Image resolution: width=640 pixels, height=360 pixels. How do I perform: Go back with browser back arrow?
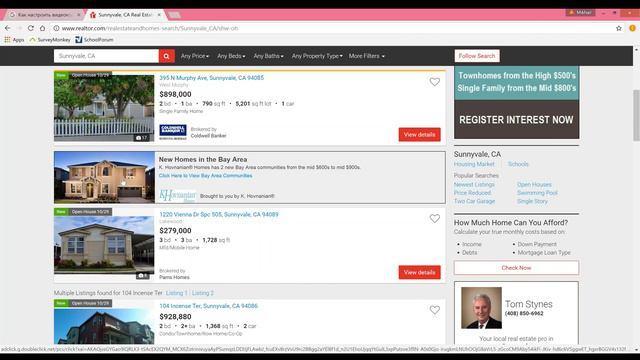pos(8,28)
